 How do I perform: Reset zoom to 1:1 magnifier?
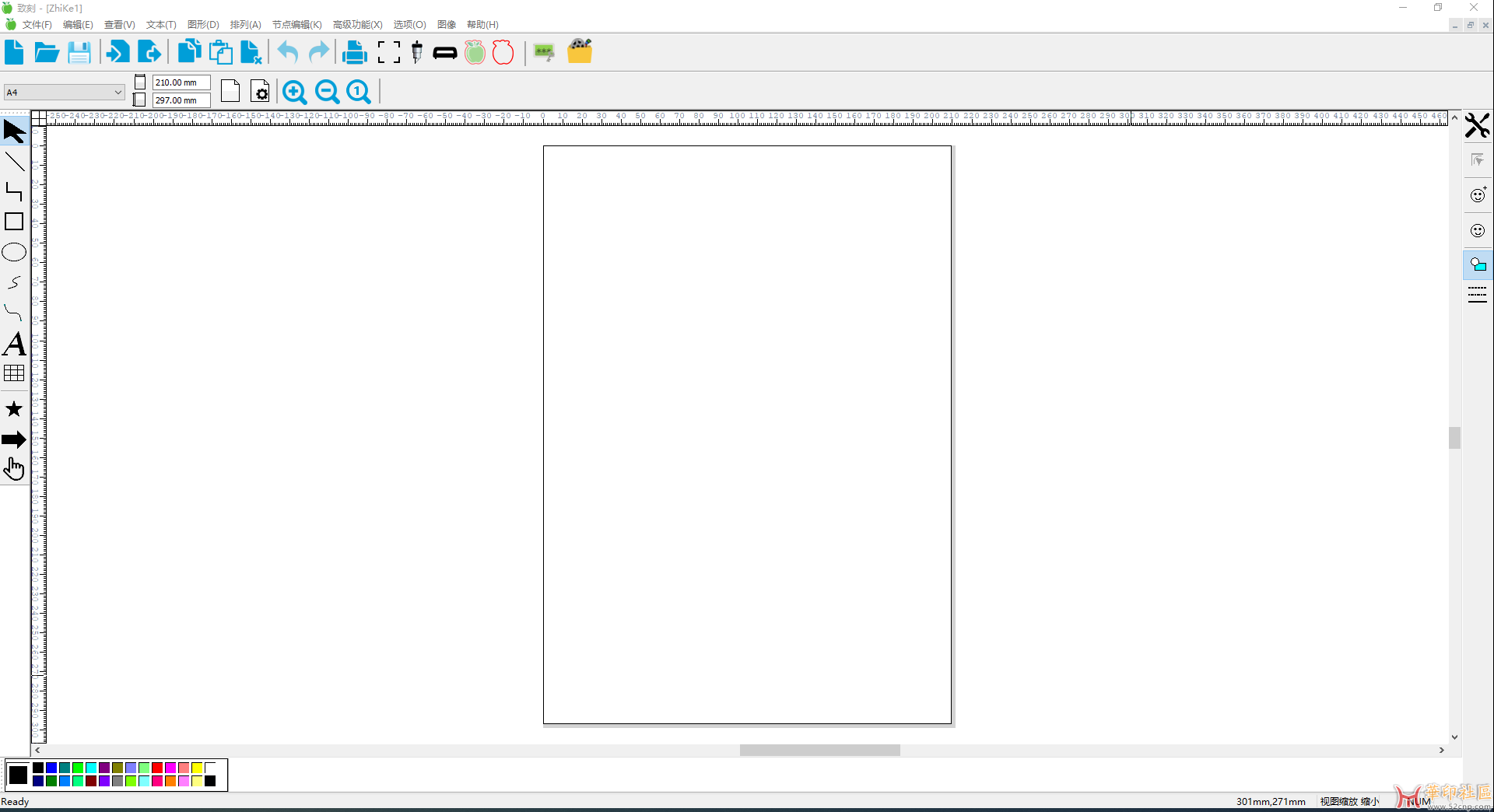point(359,92)
